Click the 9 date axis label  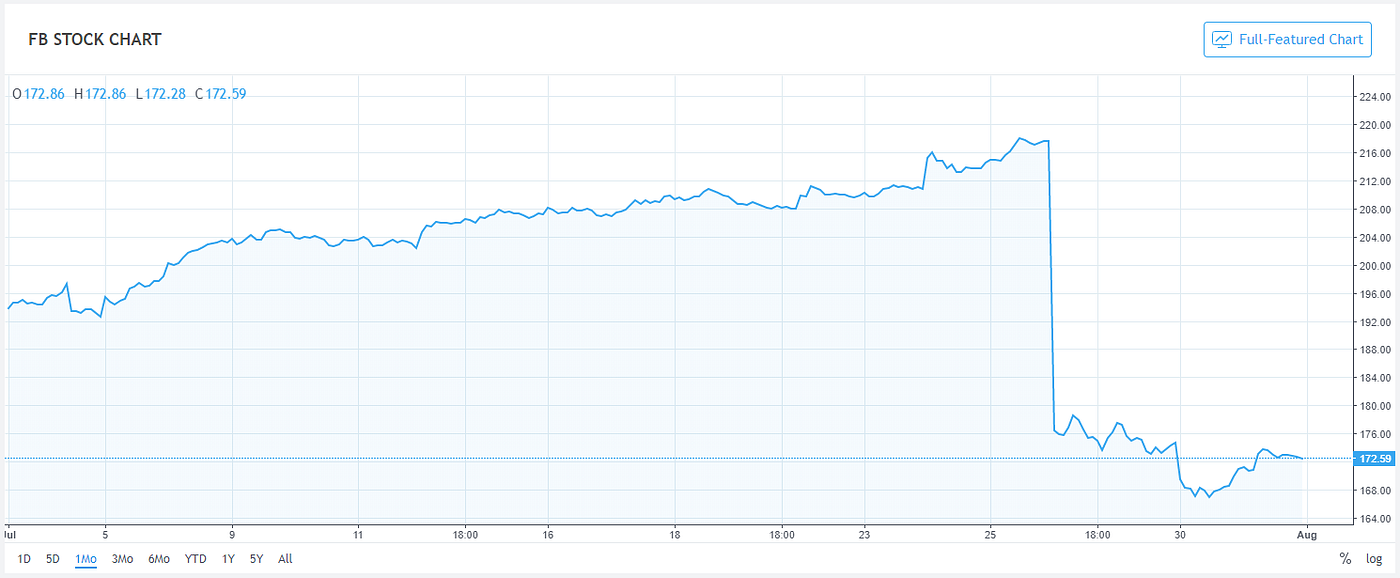[232, 534]
